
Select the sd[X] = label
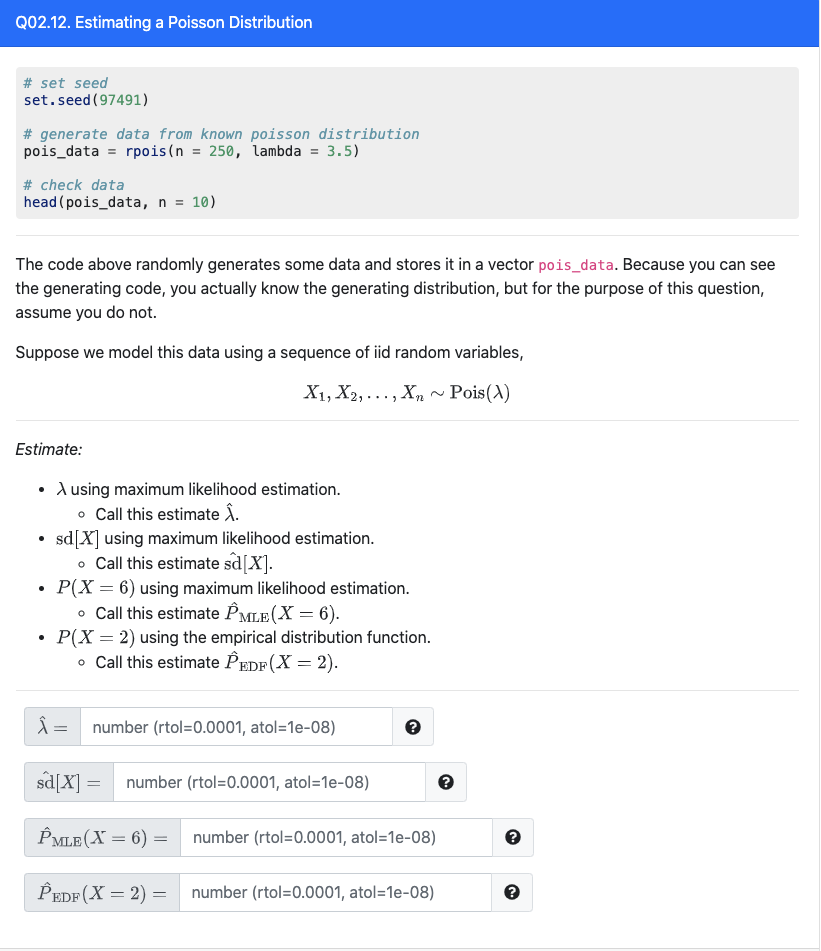(x=68, y=782)
